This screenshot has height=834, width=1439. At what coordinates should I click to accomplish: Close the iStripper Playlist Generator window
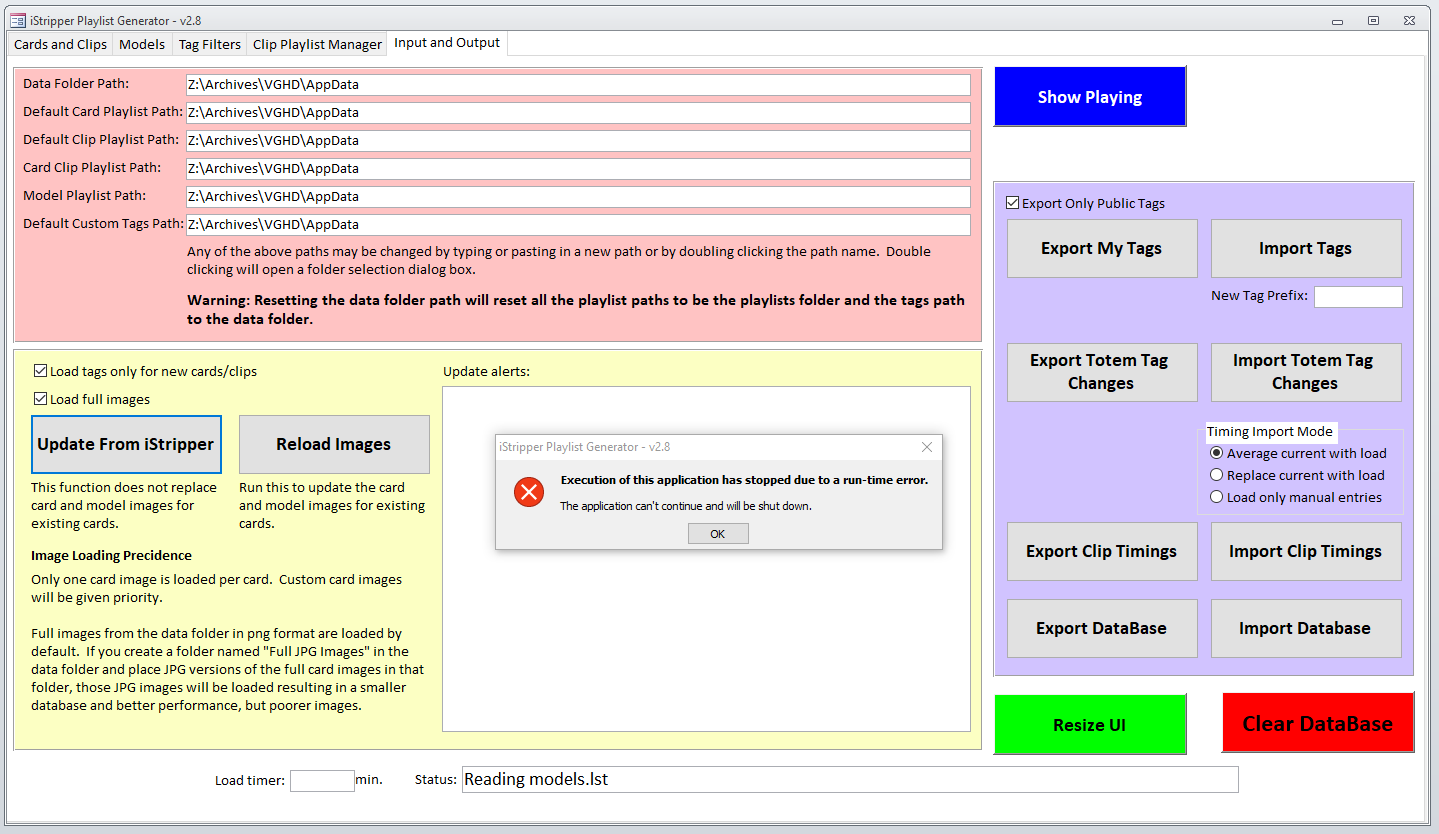1409,20
